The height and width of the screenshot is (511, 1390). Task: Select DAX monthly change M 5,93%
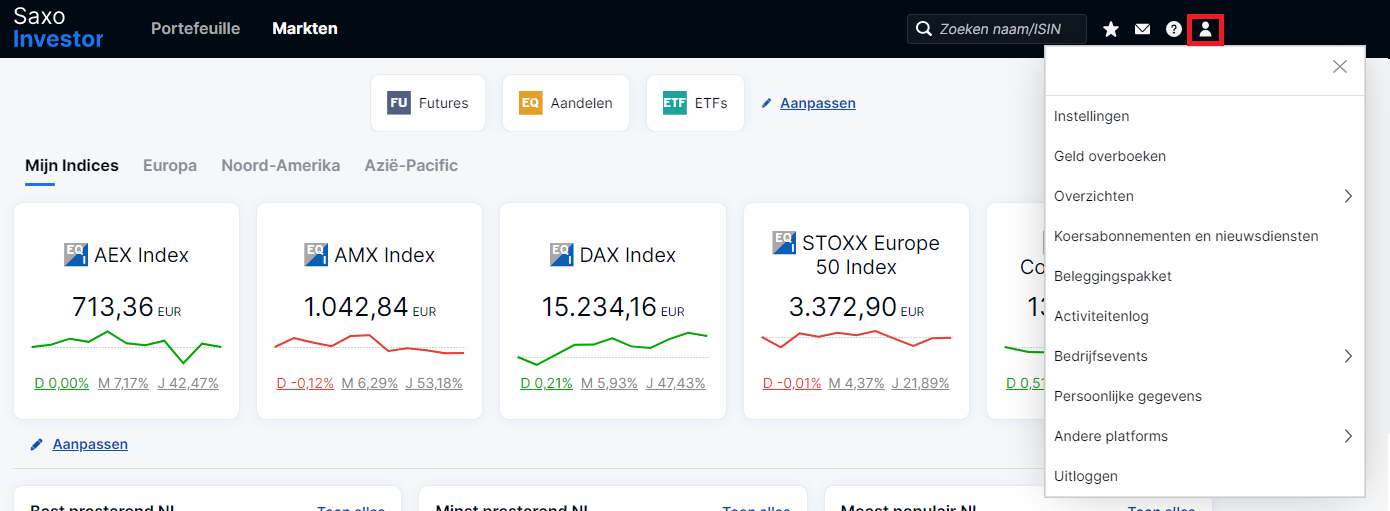point(609,383)
